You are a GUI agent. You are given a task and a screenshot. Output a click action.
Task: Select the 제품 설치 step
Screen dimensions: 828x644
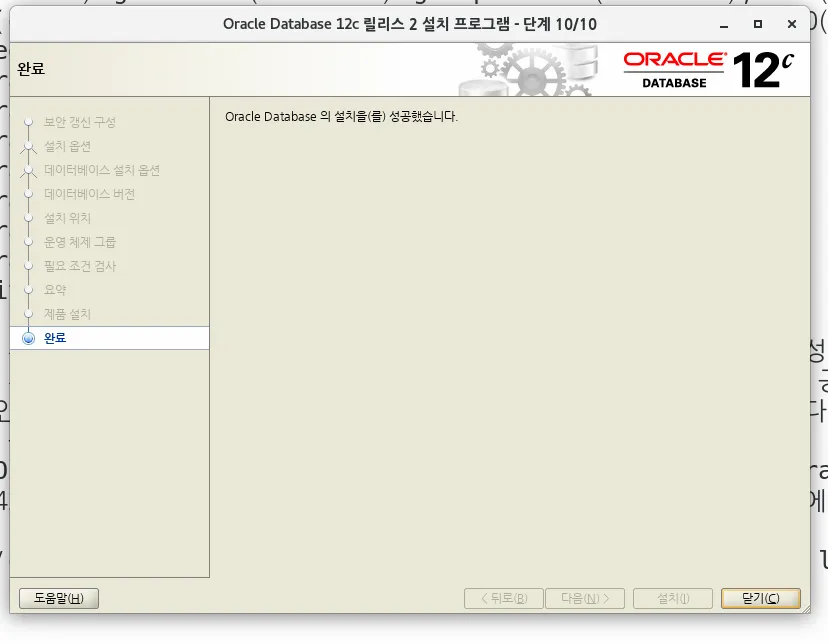(68, 314)
